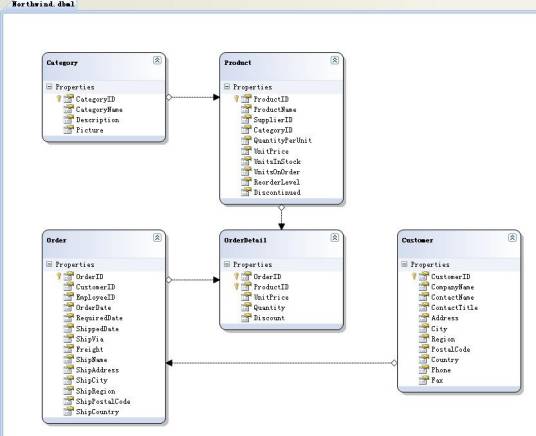The height and width of the screenshot is (436, 536).
Task: Collapse Properties section in OrderDetail
Action: click(x=227, y=264)
